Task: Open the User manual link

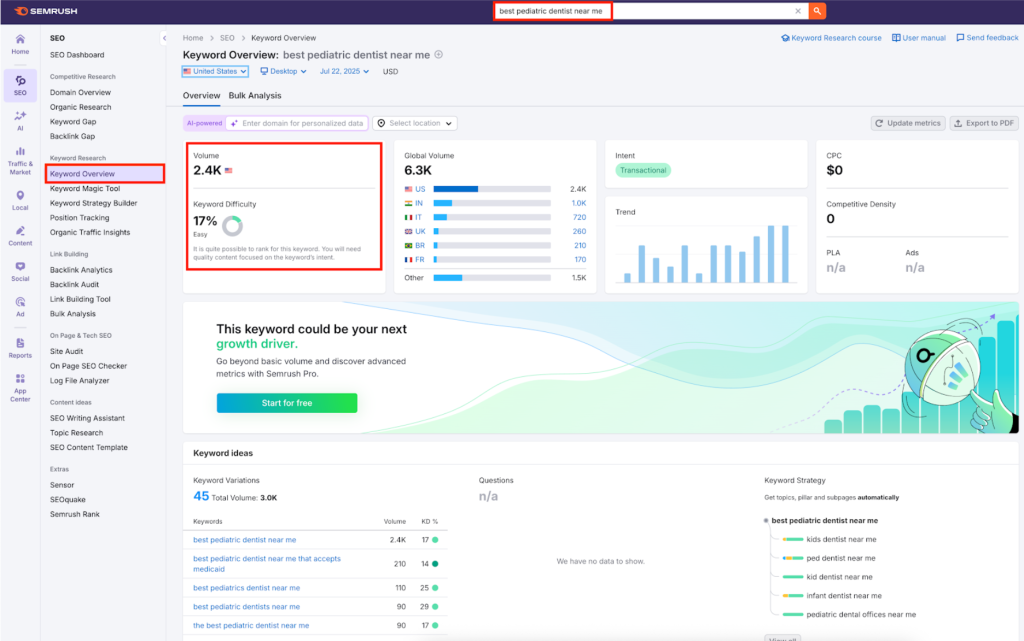Action: point(919,38)
